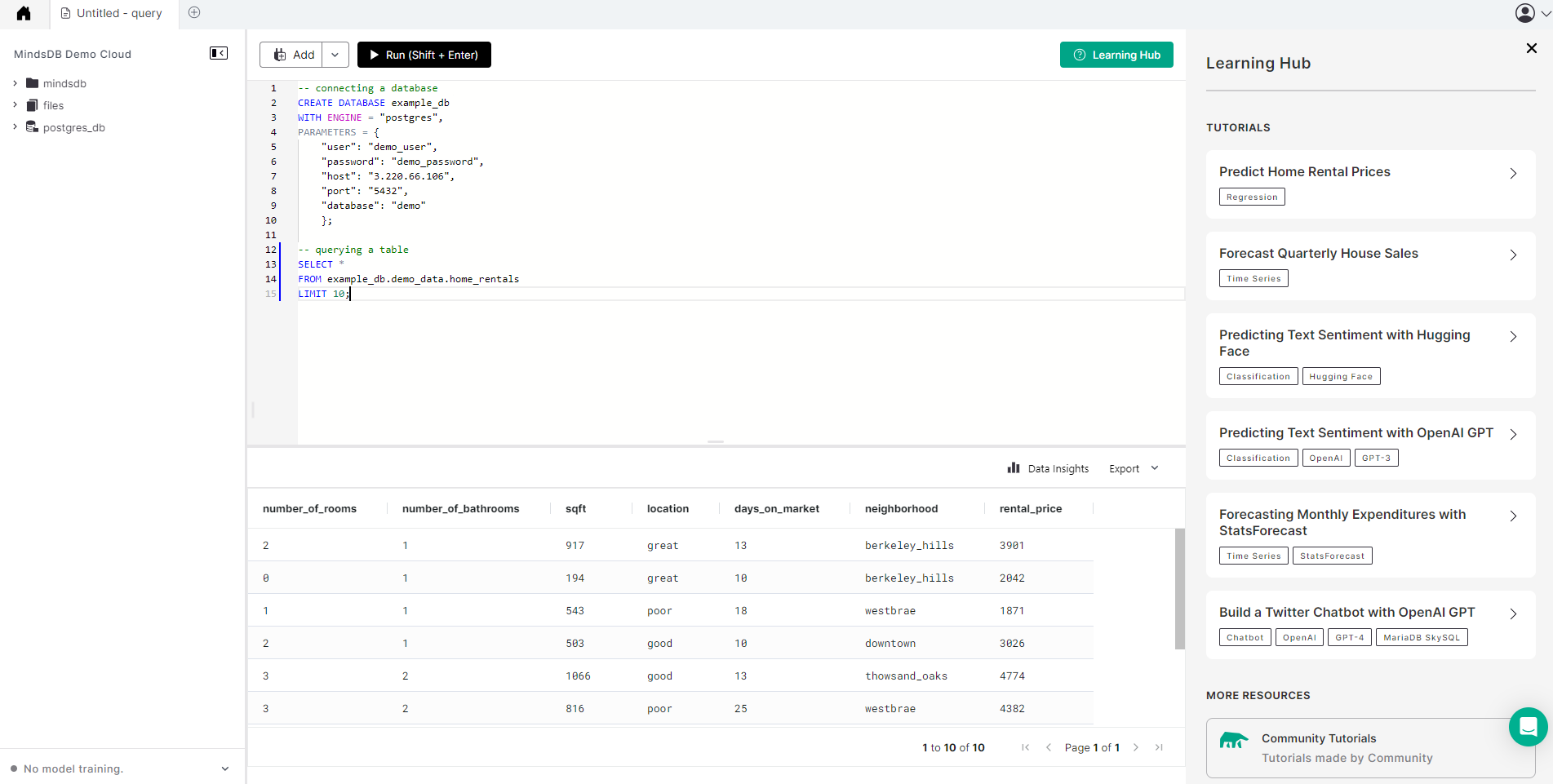Click rental price 3901 cell
The height and width of the screenshot is (784, 1553).
(x=1012, y=545)
